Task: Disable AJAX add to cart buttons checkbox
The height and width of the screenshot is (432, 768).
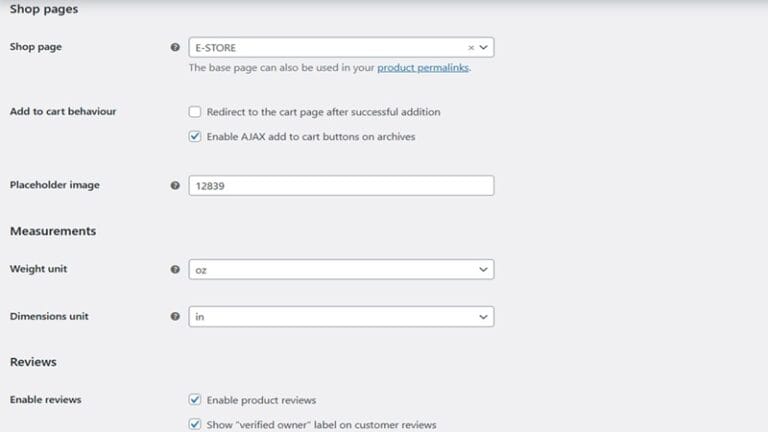Action: [x=196, y=137]
